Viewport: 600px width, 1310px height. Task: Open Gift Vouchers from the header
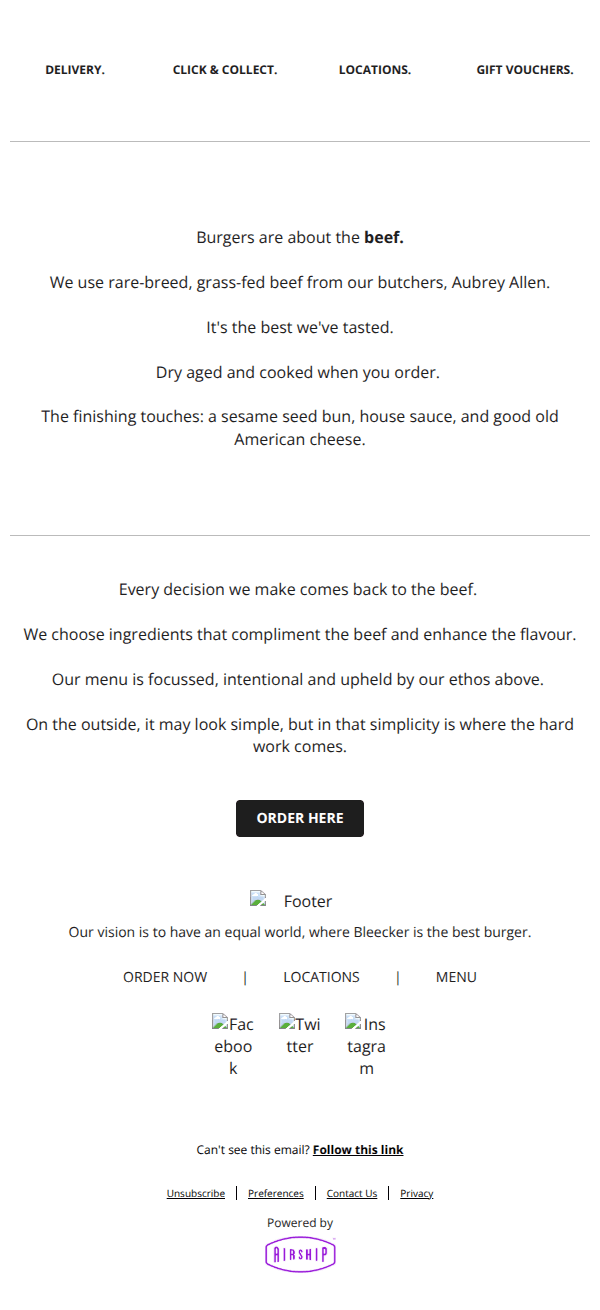point(525,70)
